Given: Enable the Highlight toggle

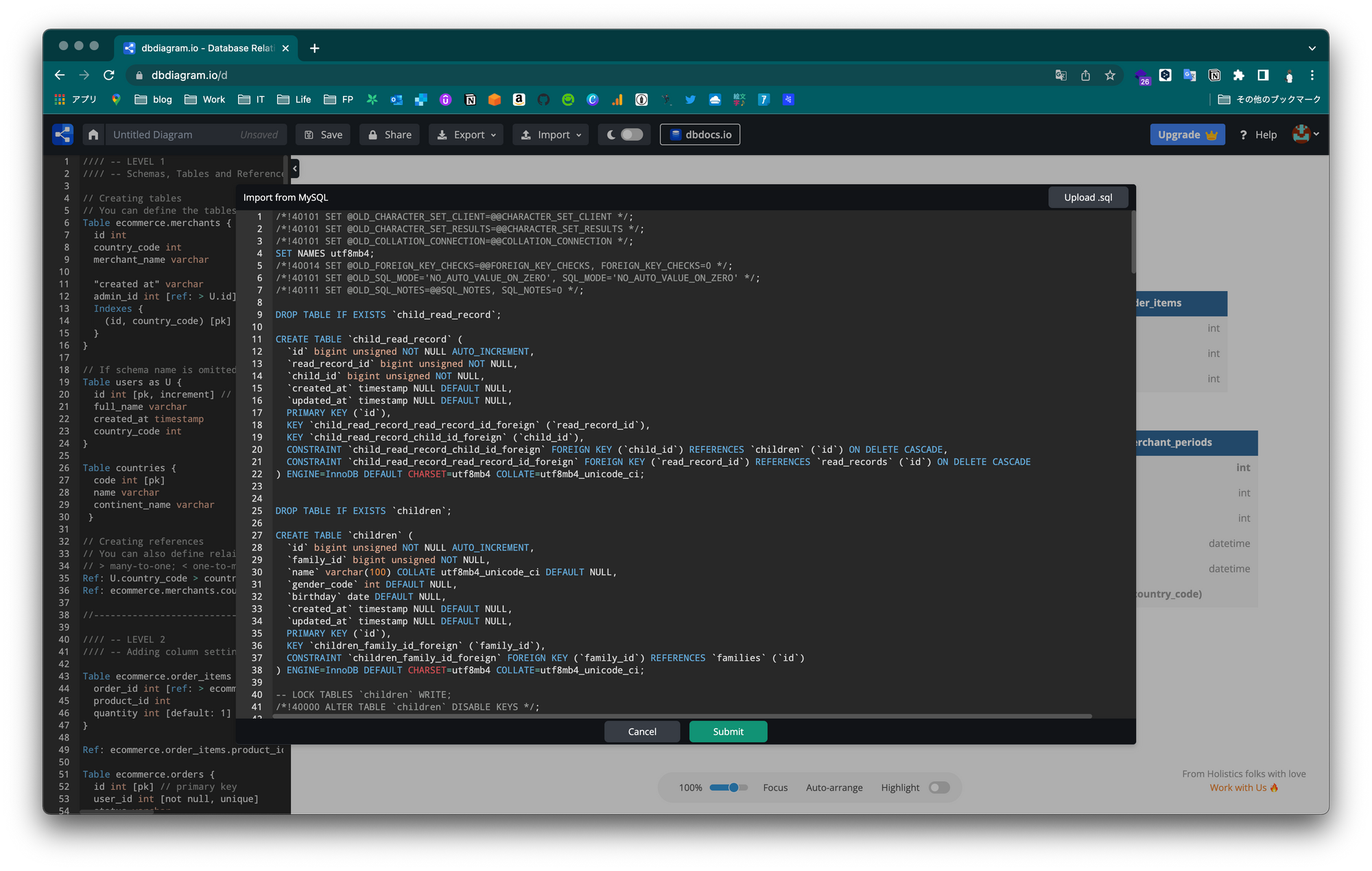Looking at the screenshot, I should click(939, 787).
